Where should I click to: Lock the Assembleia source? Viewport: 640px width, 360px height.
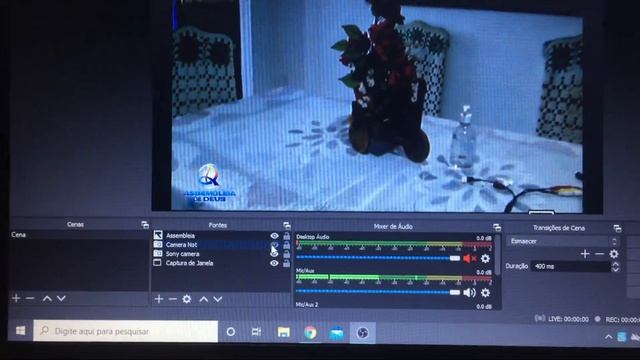(x=287, y=236)
